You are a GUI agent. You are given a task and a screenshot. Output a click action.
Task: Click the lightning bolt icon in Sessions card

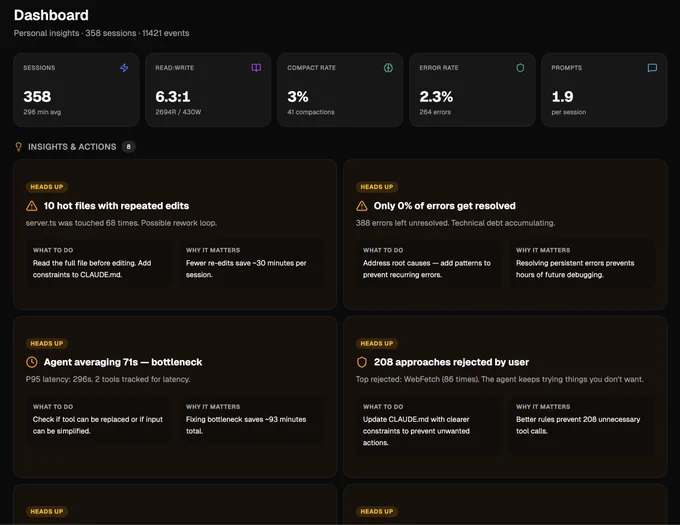click(124, 68)
